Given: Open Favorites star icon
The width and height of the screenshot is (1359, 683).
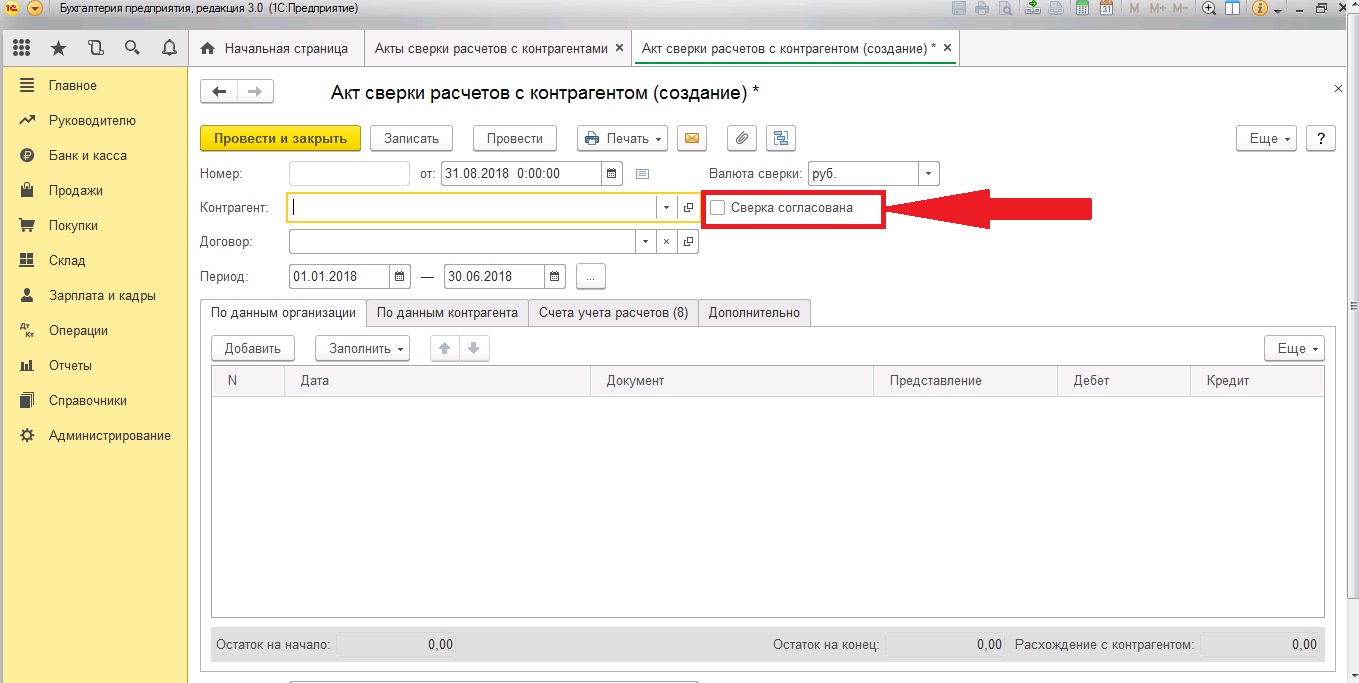Looking at the screenshot, I should click(x=59, y=48).
